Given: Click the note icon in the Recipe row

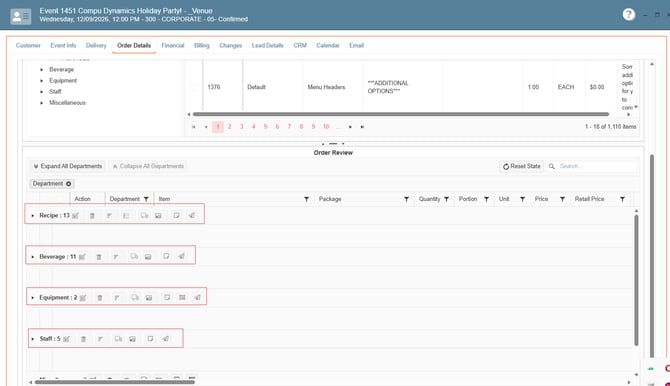Looking at the screenshot, I should tap(176, 215).
